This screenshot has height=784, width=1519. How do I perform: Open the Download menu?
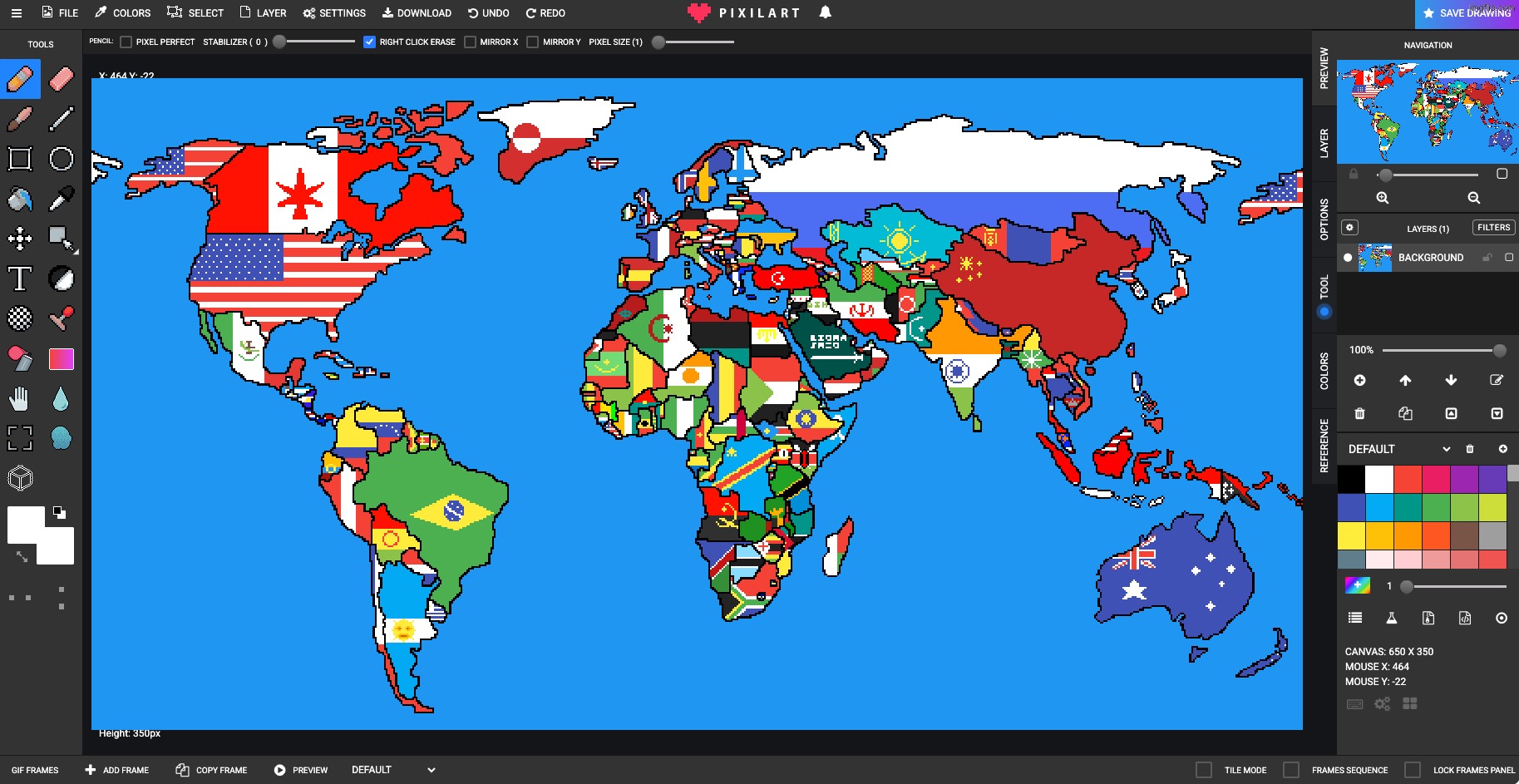click(x=417, y=13)
